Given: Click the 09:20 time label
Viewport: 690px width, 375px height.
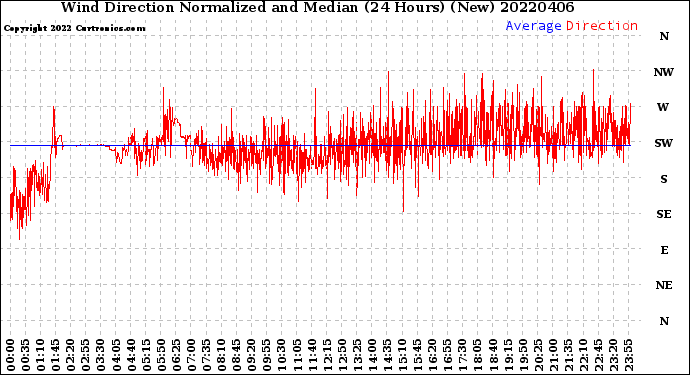Looking at the screenshot, I should [x=252, y=355].
